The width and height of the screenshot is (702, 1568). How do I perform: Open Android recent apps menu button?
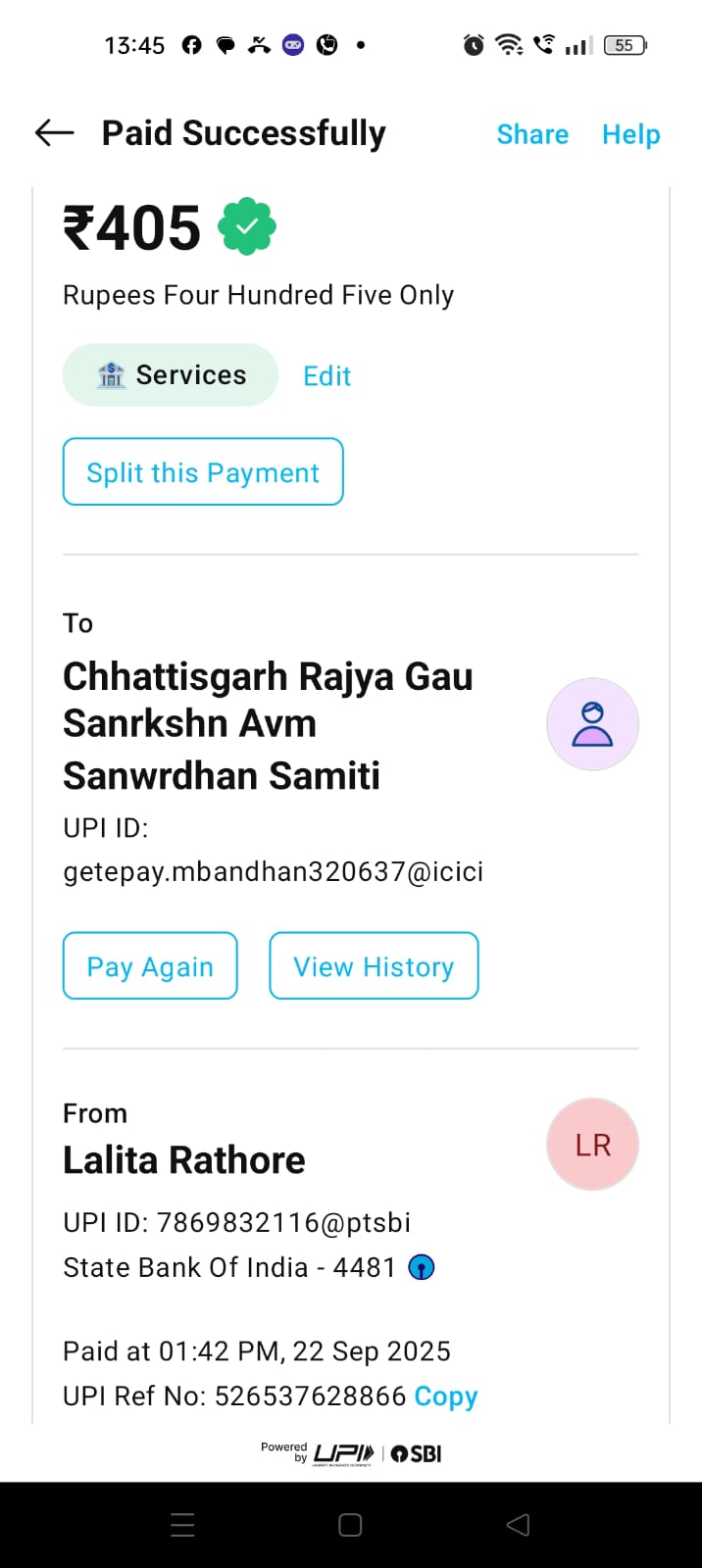tap(183, 1525)
